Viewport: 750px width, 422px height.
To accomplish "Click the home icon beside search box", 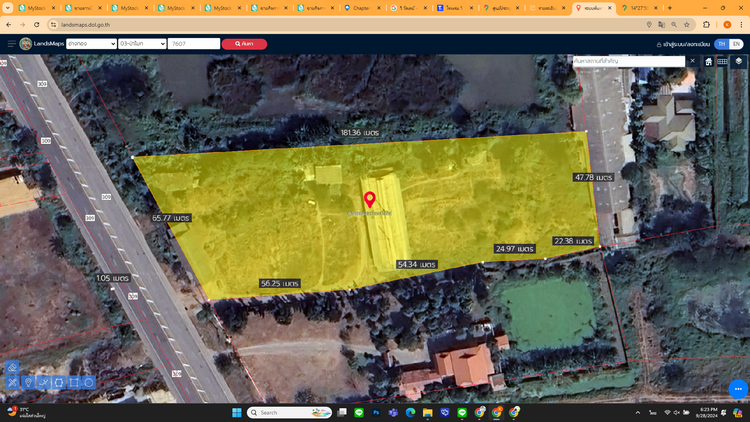I will 709,61.
